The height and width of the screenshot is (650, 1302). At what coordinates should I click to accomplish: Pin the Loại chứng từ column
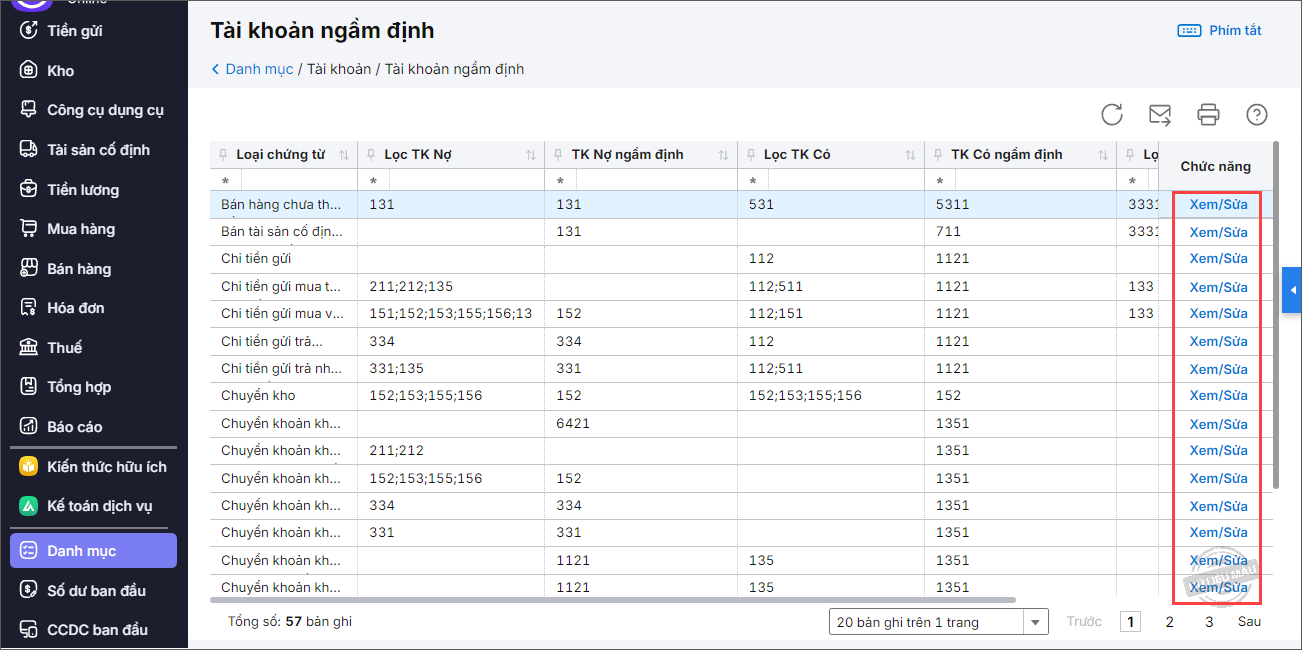[224, 155]
